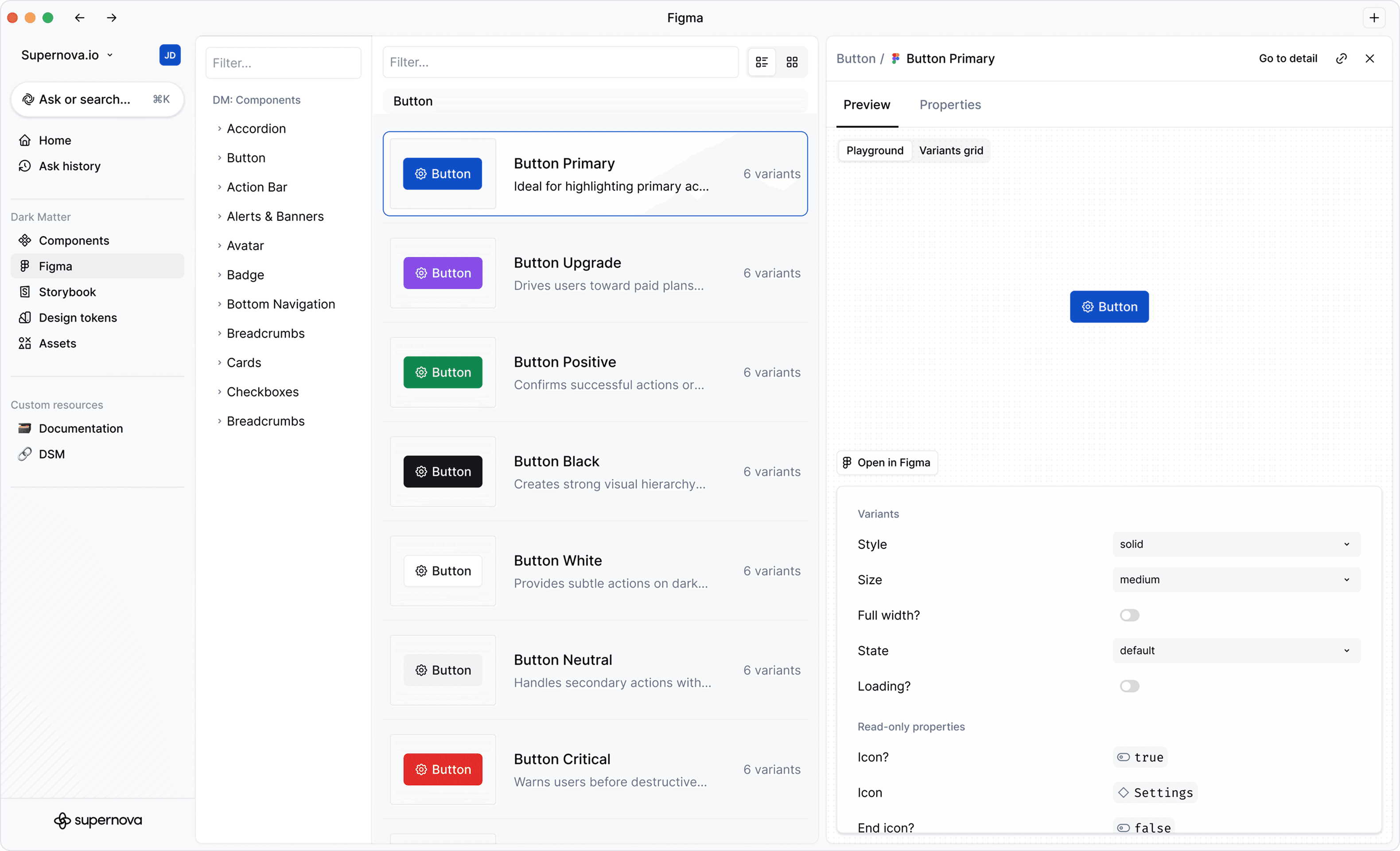This screenshot has height=851, width=1400.
Task: Select the Button Neutral row title
Action: point(563,660)
